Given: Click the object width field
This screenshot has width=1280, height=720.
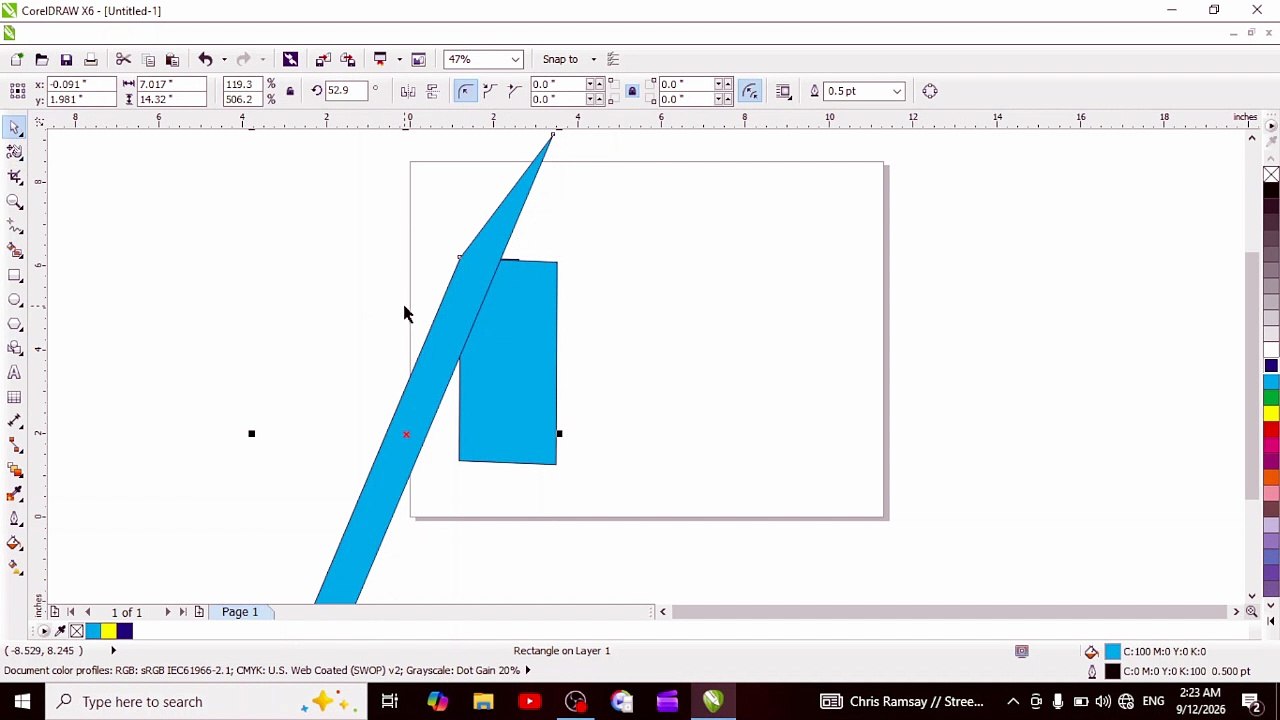Looking at the screenshot, I should [170, 84].
